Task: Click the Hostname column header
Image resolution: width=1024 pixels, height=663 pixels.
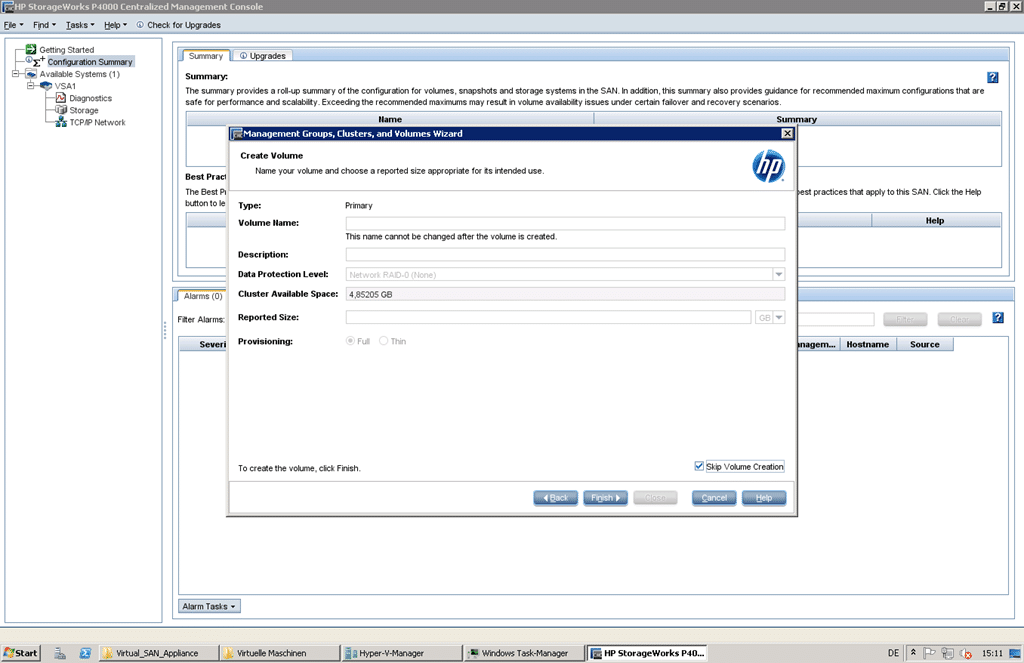Action: click(867, 344)
